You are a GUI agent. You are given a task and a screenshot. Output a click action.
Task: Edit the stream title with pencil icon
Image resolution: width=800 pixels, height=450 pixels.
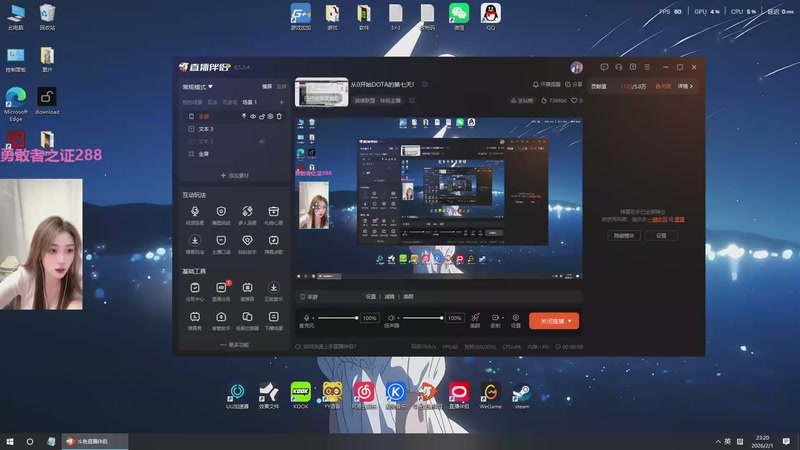[x=424, y=84]
